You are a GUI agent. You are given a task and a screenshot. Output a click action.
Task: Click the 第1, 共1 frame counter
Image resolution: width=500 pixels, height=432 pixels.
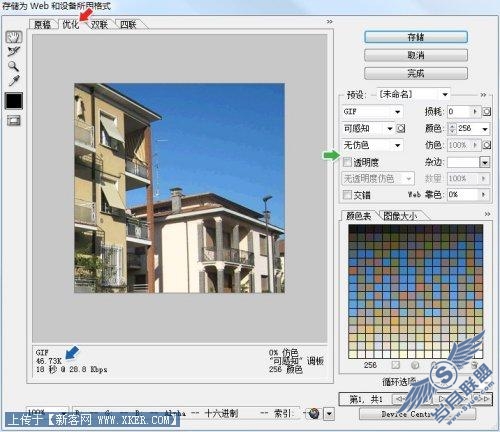point(366,399)
